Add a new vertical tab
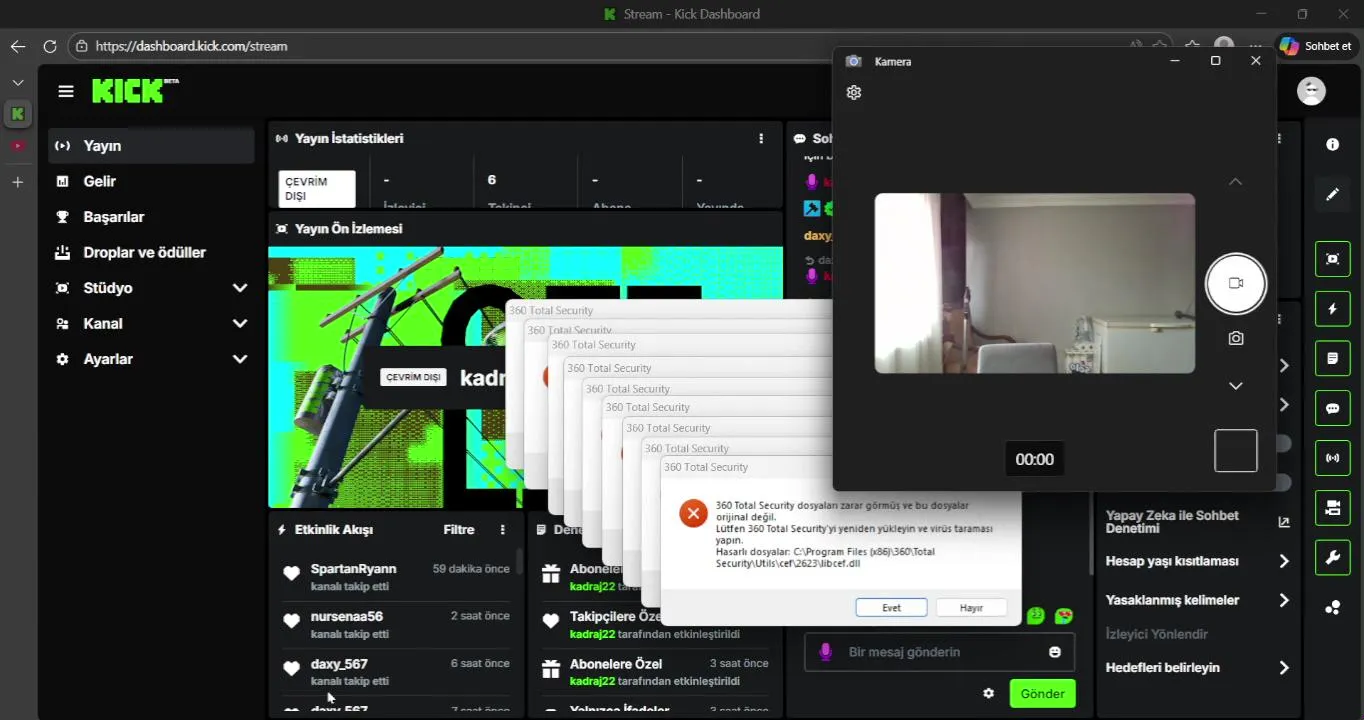Screen dimensions: 1364x720 click(x=17, y=182)
